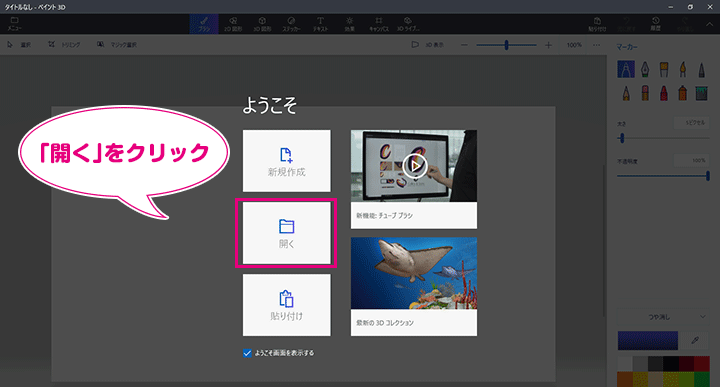Select the ブラシ brushes tool

click(x=204, y=24)
